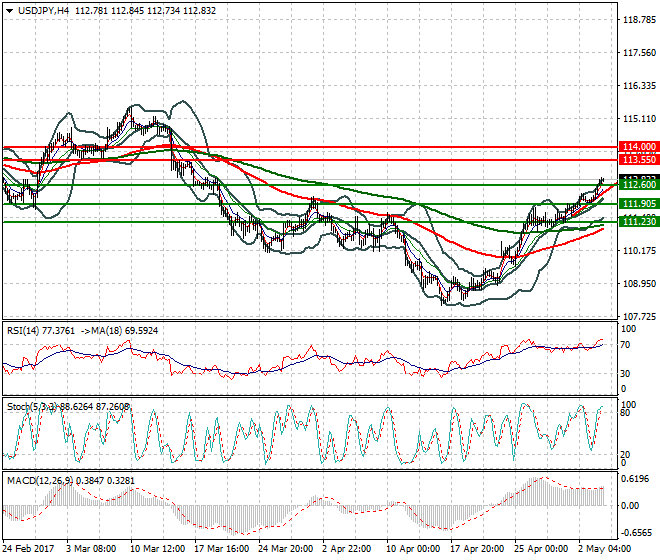Click the 113.550 red price level label
Screen dimensions: 660x560
[639, 160]
